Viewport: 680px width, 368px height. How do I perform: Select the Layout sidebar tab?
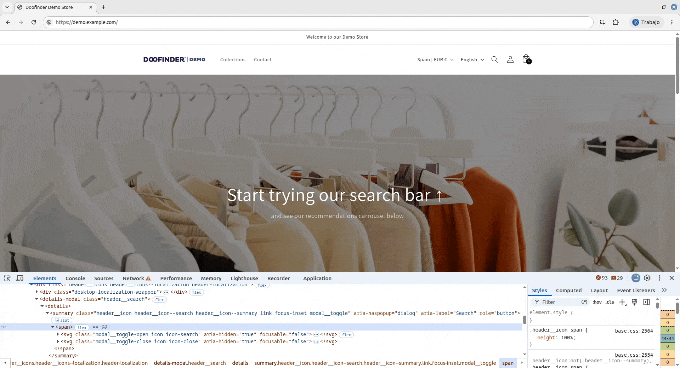click(599, 290)
